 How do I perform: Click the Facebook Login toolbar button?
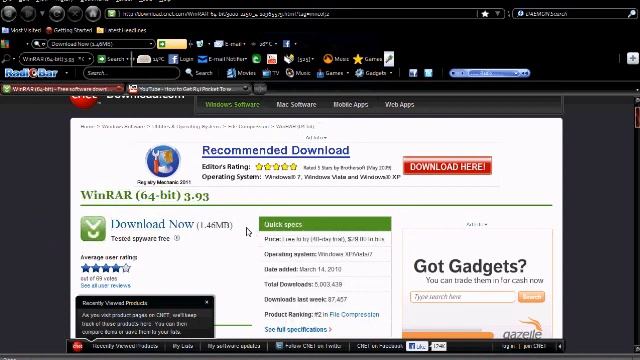pos(181,59)
